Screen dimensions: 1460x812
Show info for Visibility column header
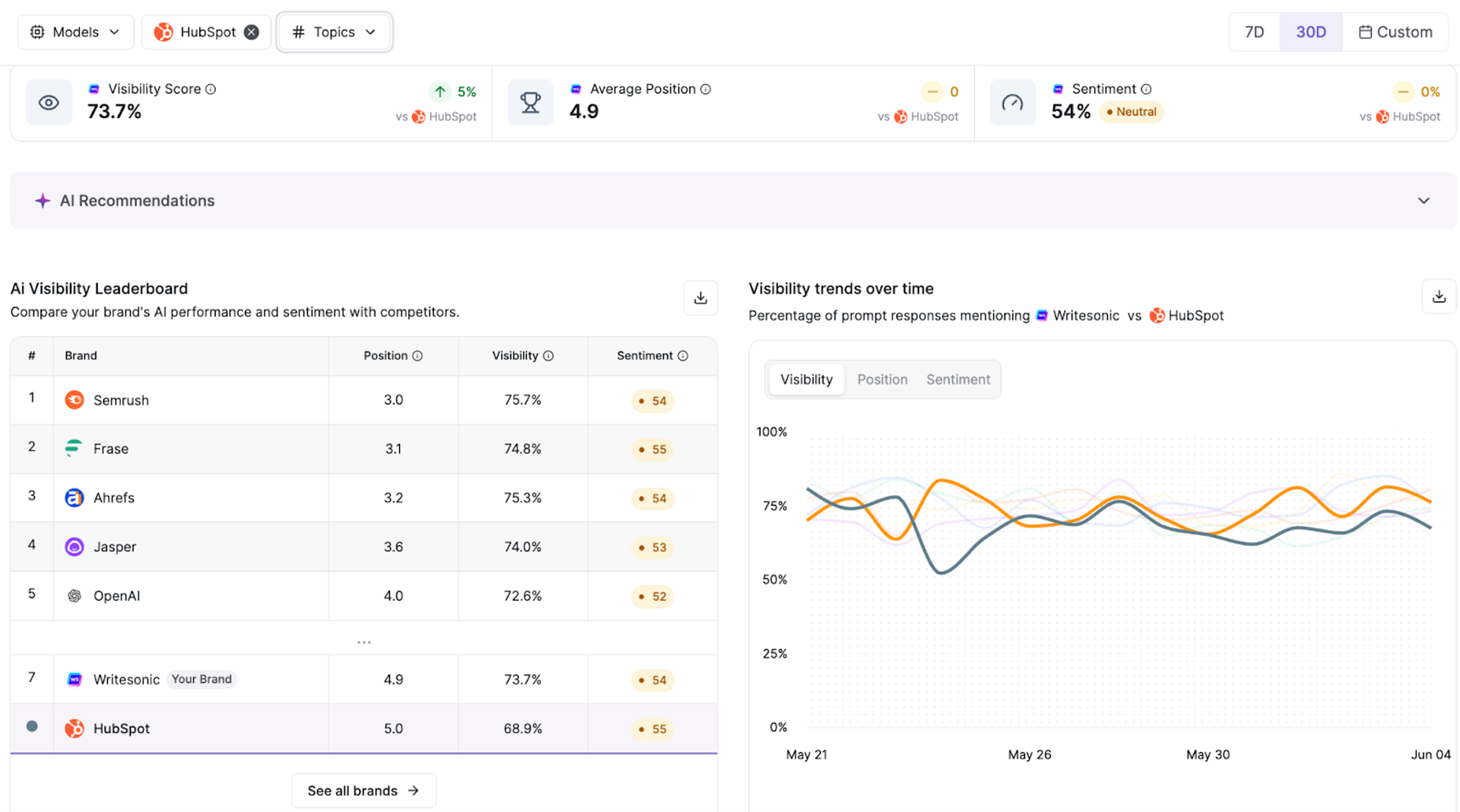tap(548, 356)
